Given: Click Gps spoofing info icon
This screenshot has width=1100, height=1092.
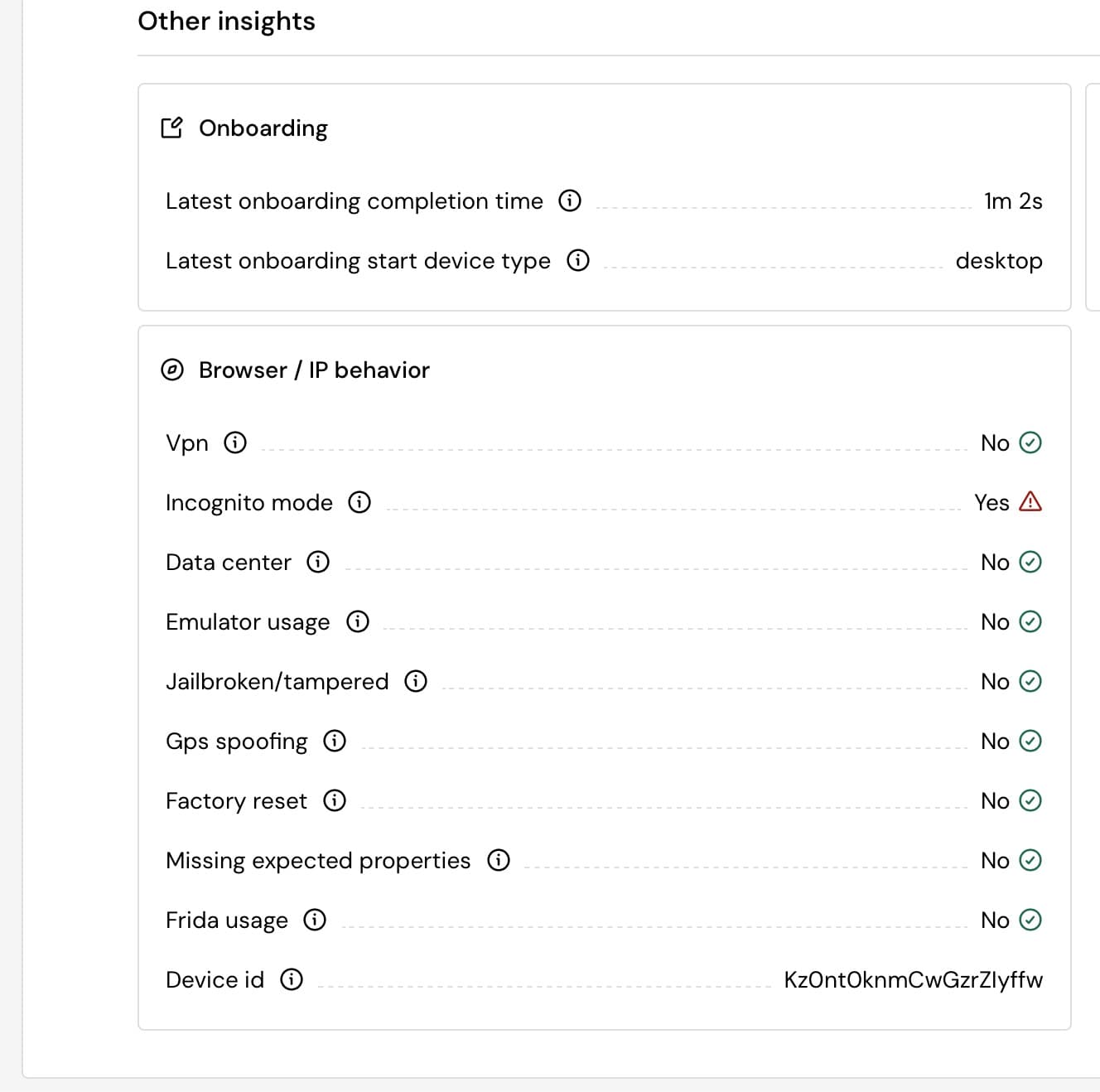Looking at the screenshot, I should coord(335,741).
